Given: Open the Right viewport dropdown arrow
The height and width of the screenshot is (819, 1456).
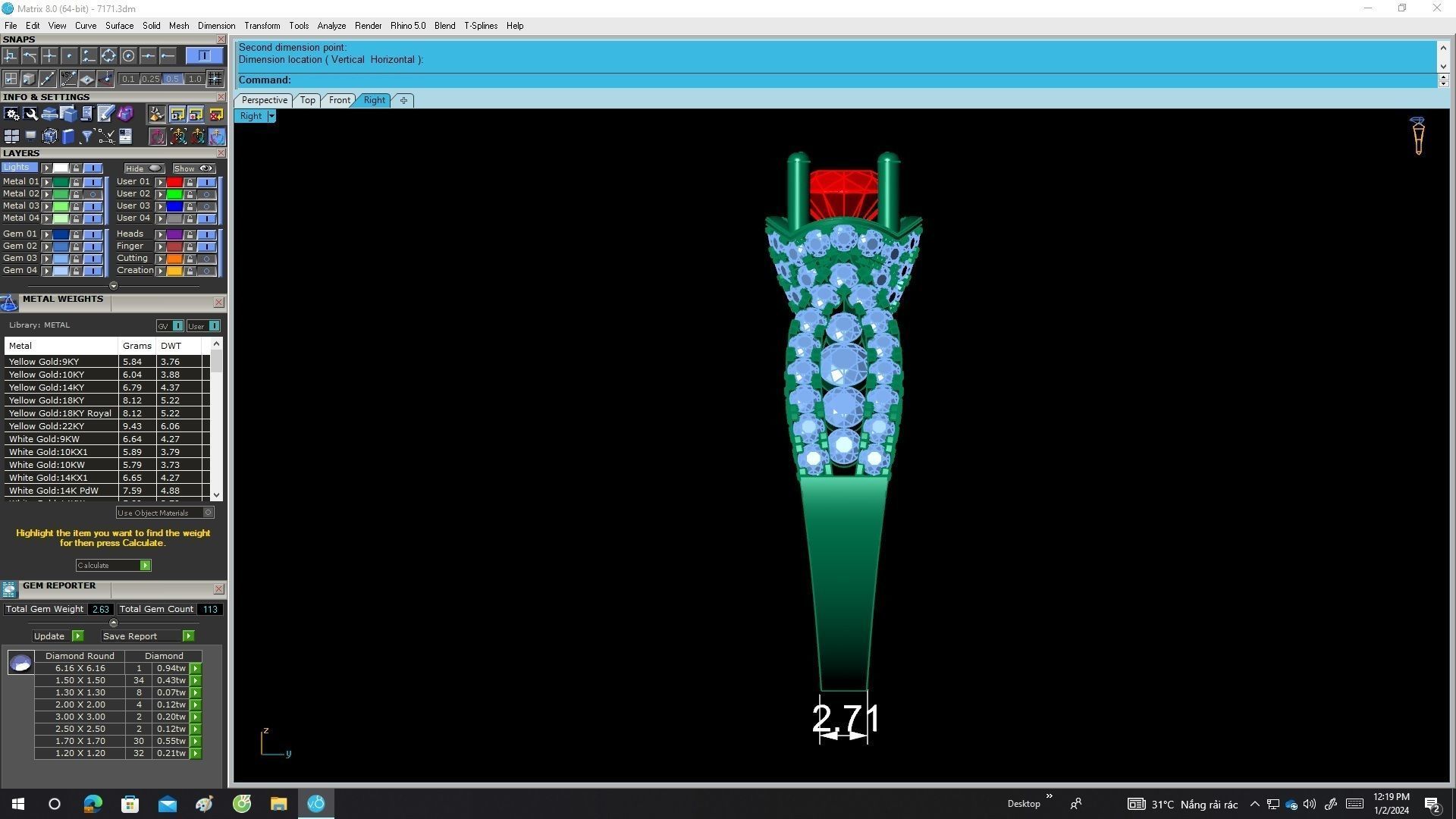Looking at the screenshot, I should tap(271, 116).
